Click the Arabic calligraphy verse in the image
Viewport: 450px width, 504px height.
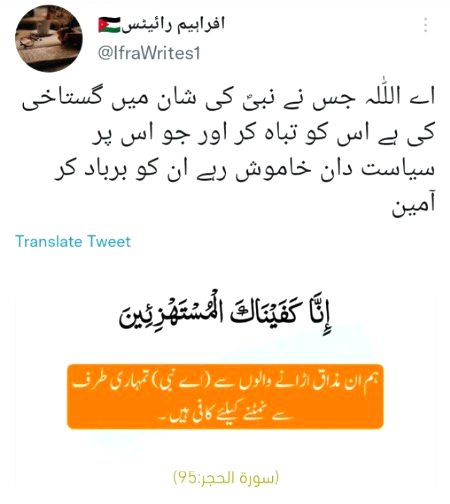tap(226, 315)
